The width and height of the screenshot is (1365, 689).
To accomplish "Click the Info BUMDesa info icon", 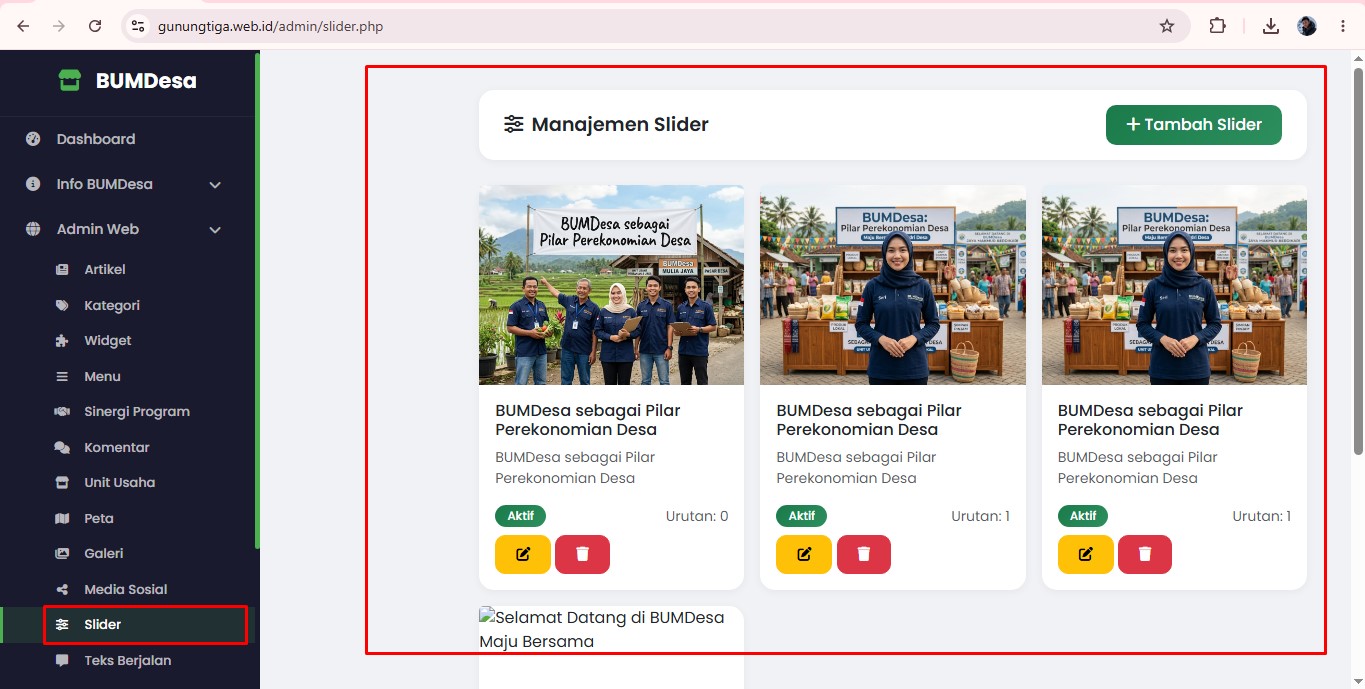I will pos(33,184).
